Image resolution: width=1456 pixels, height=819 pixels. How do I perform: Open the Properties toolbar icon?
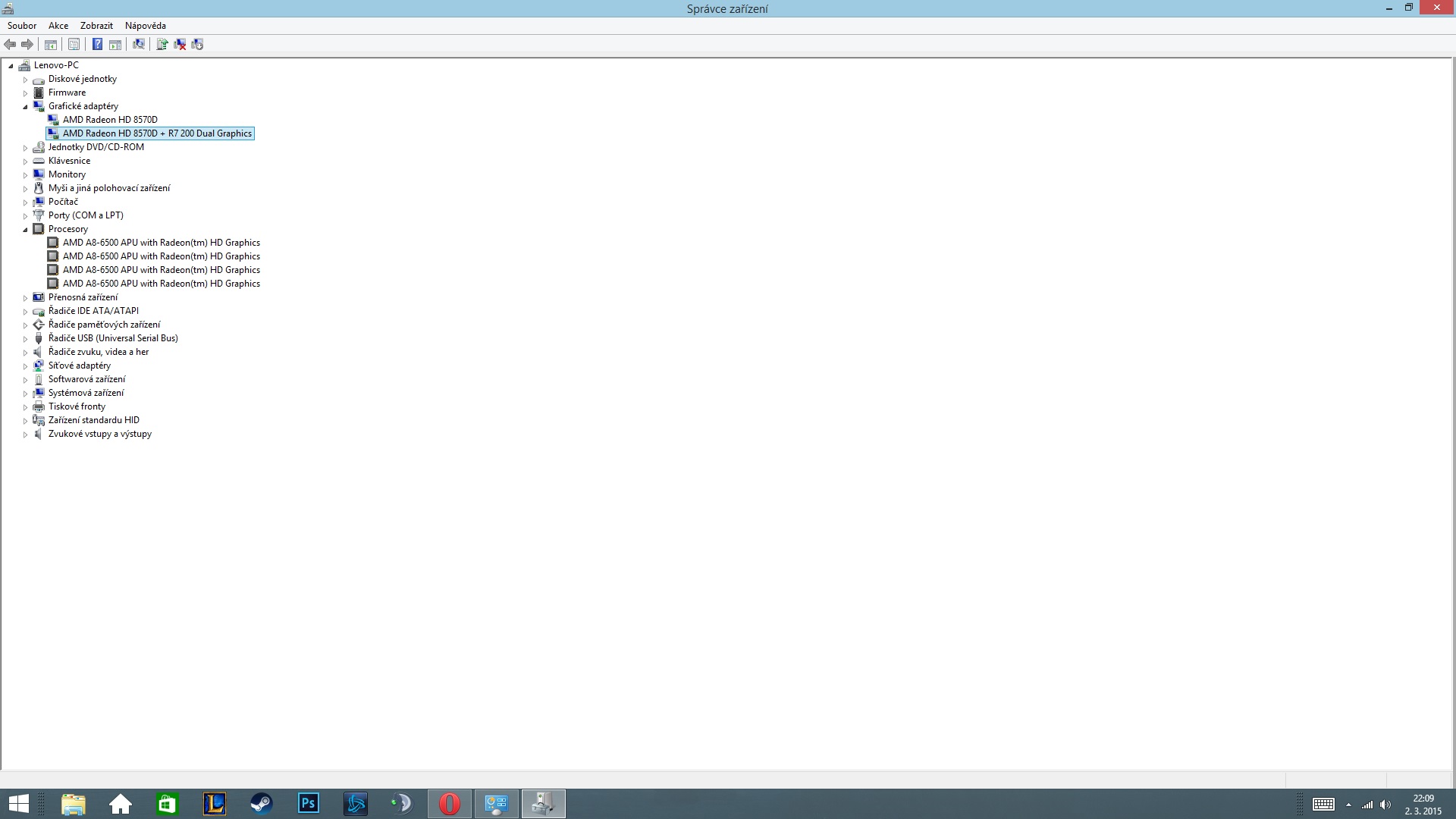(74, 44)
